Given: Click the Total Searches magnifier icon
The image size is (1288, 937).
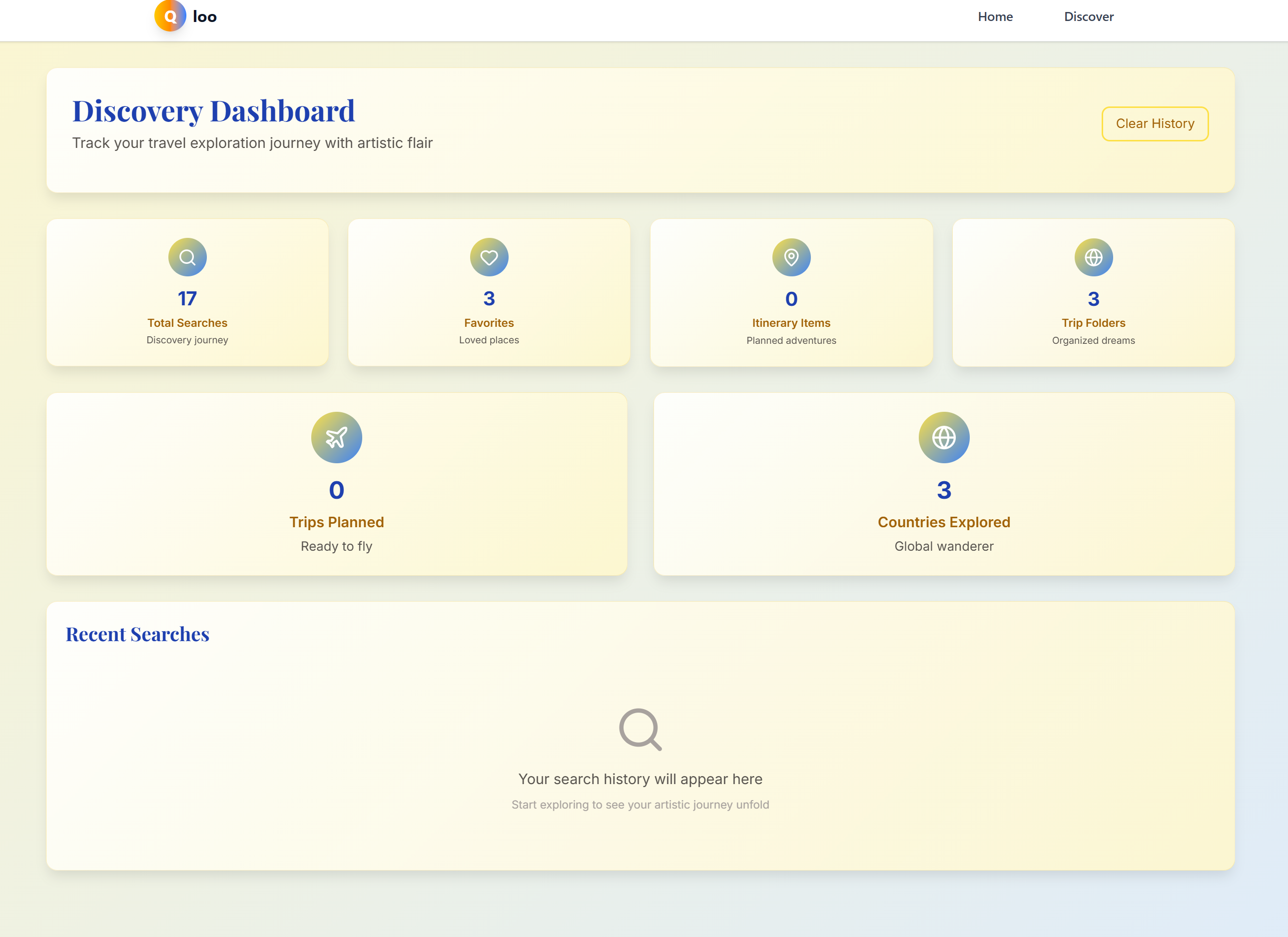Looking at the screenshot, I should 187,257.
